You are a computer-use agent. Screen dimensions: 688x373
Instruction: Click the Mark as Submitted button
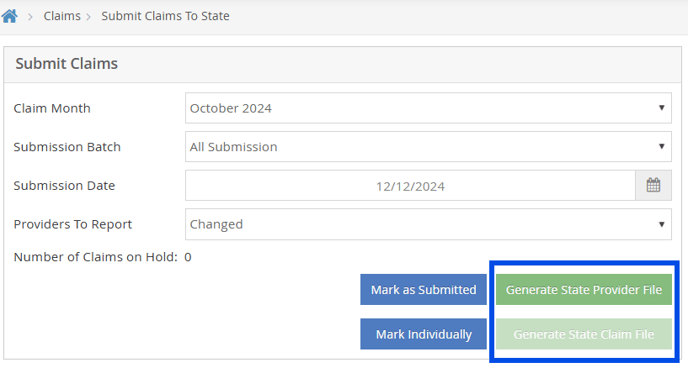click(423, 290)
